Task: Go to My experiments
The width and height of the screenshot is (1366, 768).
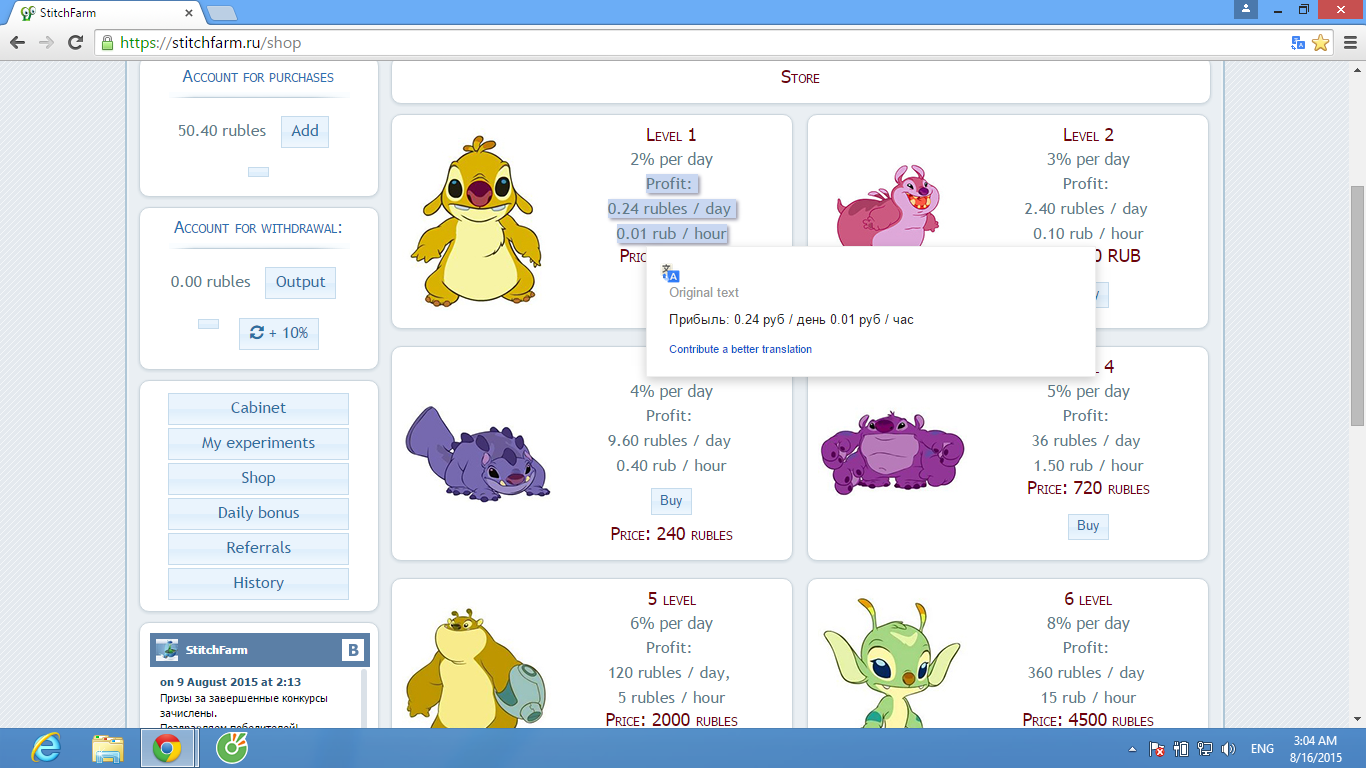Action: point(258,443)
